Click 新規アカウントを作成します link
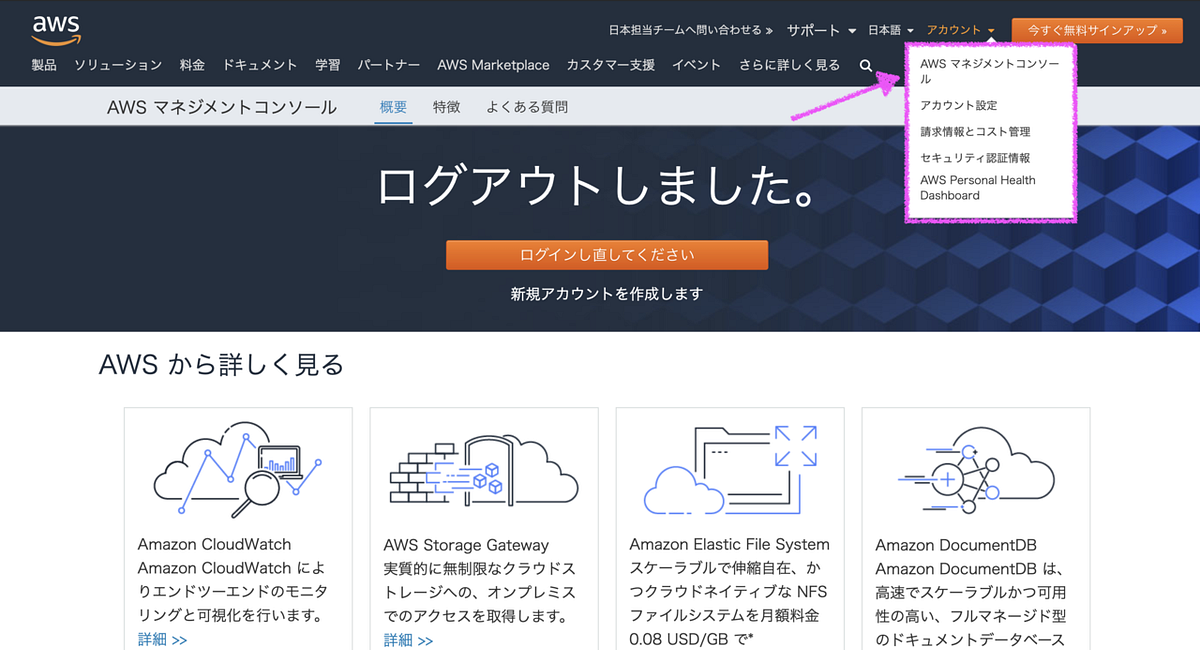This screenshot has width=1200, height=650. coord(607,294)
